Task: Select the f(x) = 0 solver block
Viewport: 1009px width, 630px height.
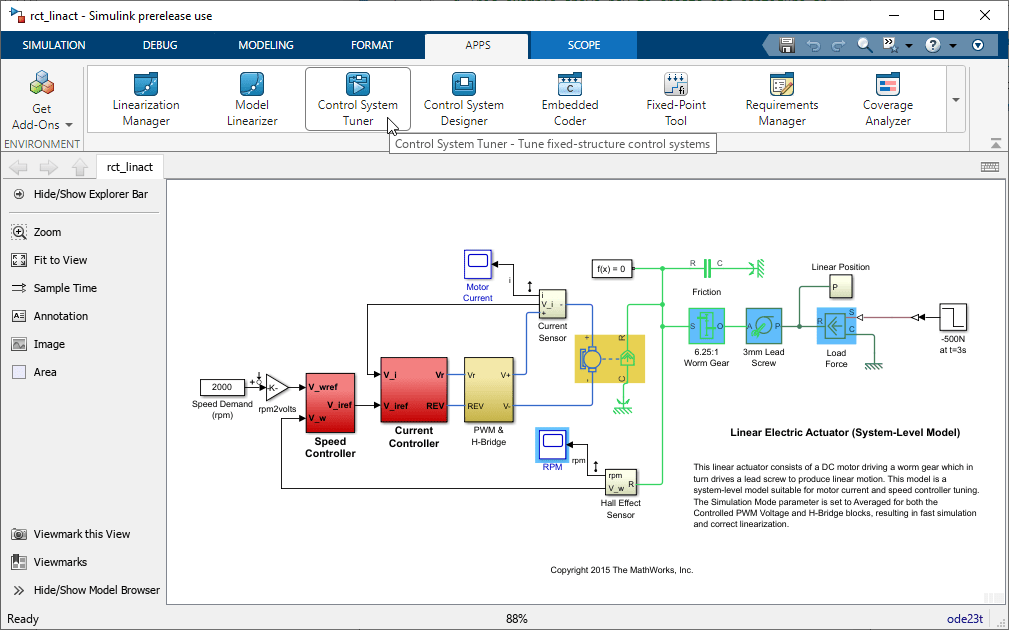Action: pos(611,269)
